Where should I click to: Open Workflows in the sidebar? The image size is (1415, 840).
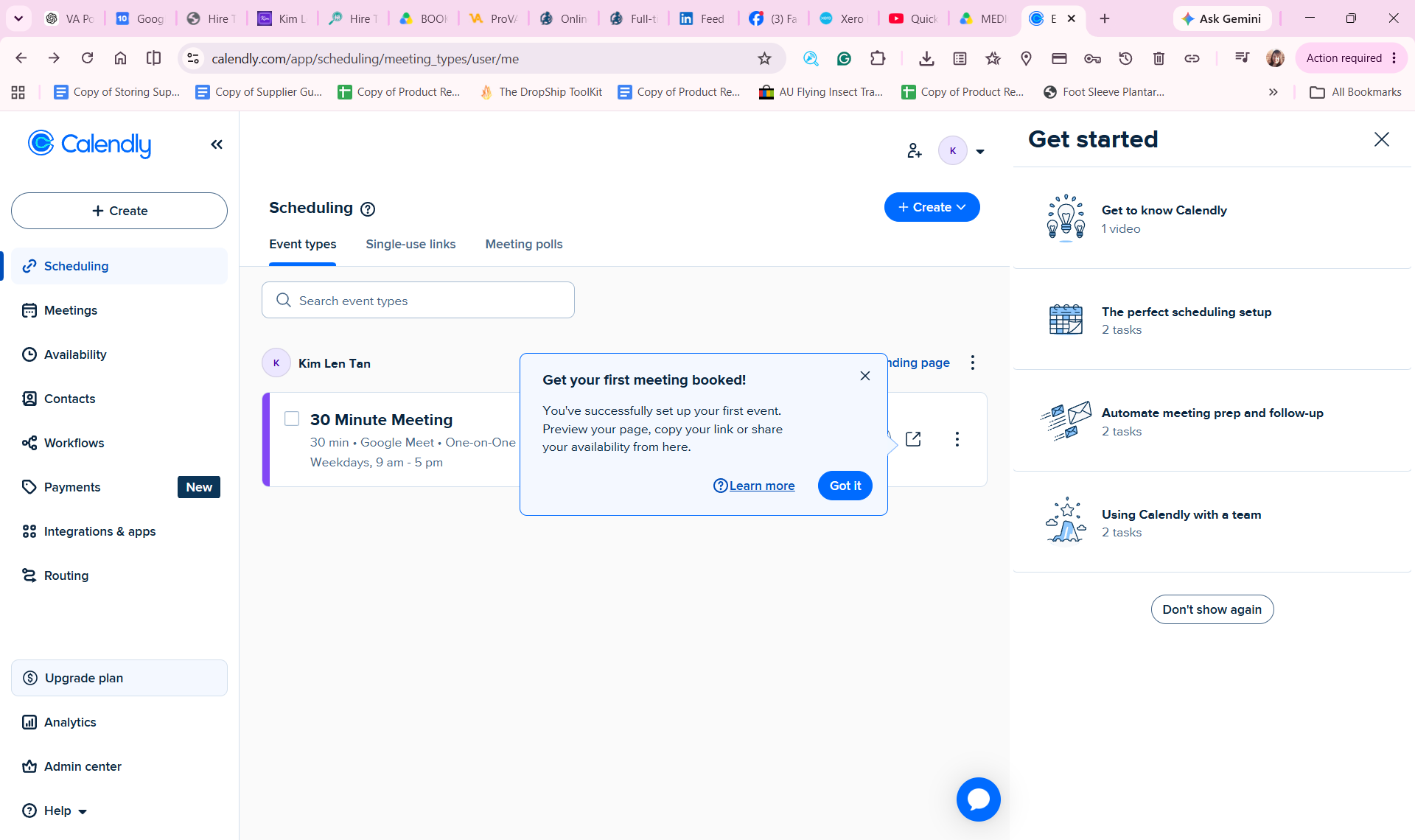click(x=119, y=443)
